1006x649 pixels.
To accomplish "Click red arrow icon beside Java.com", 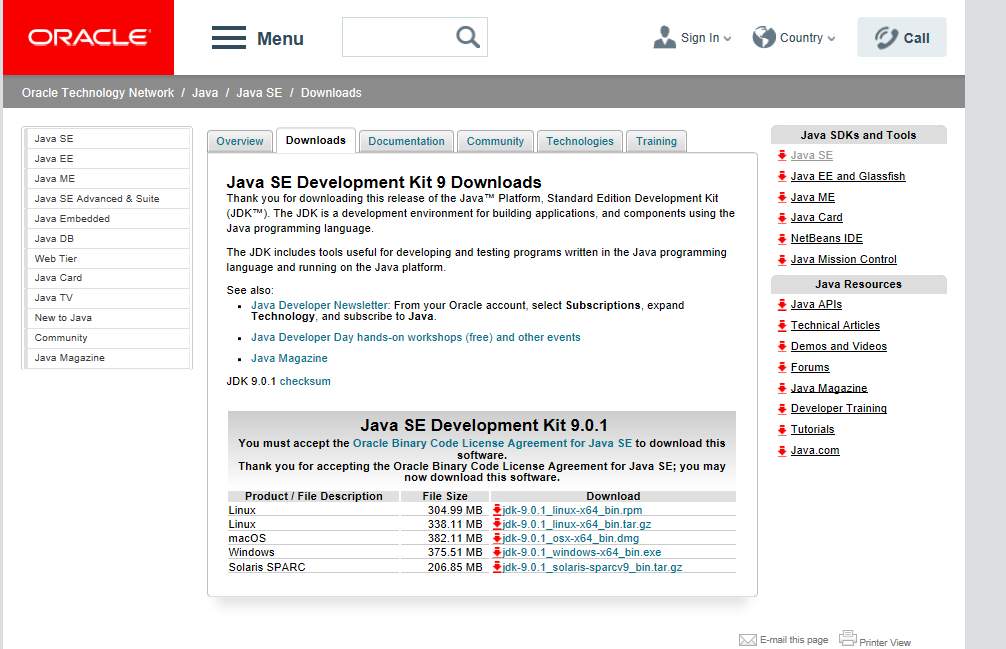I will pyautogui.click(x=781, y=451).
